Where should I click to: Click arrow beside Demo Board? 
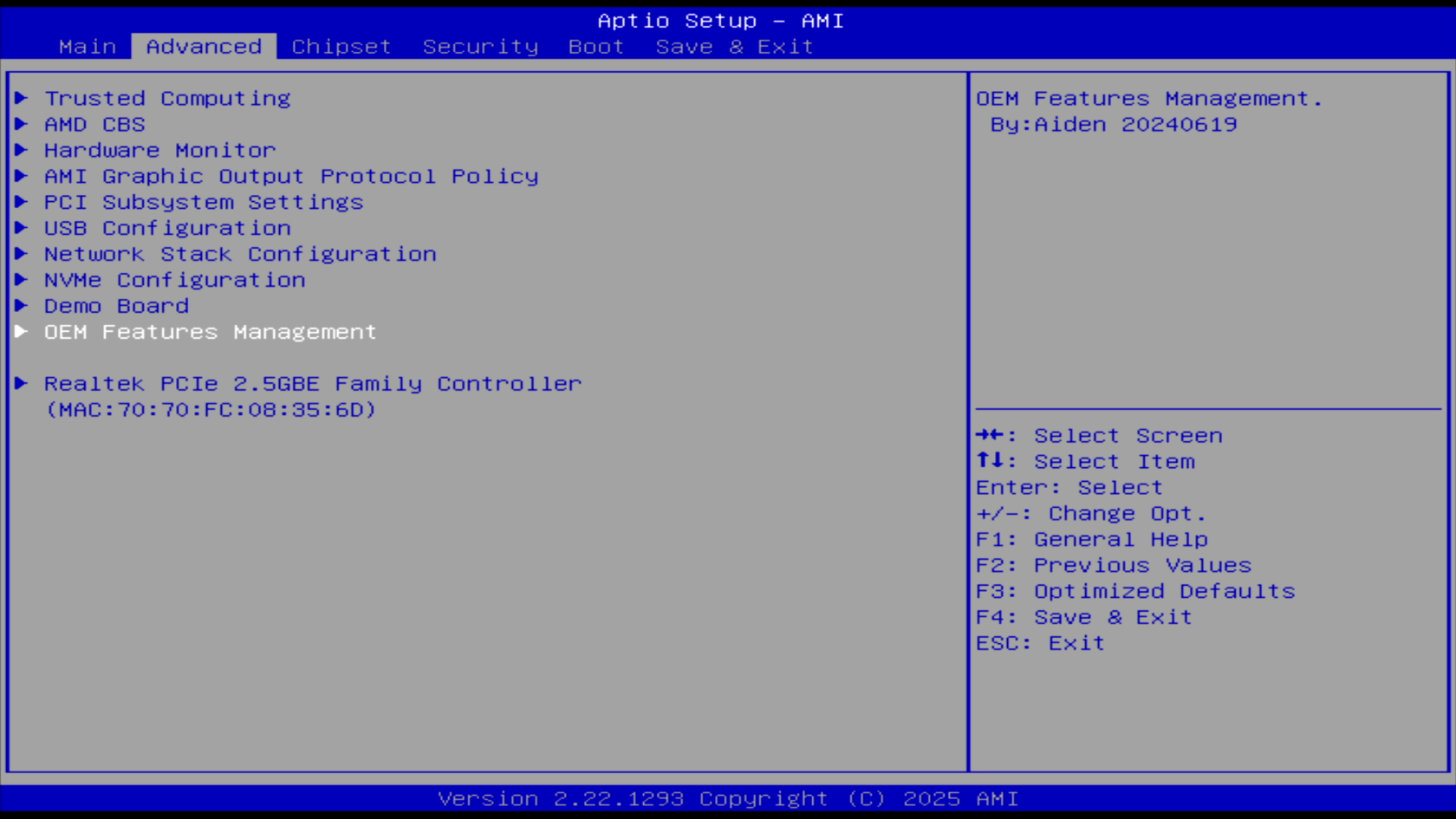(22, 306)
